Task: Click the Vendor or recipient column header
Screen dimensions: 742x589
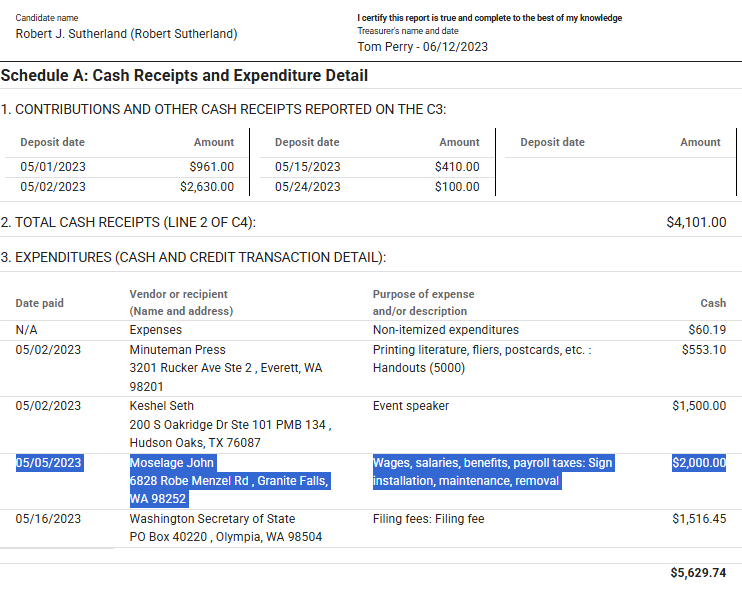Action: [x=181, y=303]
